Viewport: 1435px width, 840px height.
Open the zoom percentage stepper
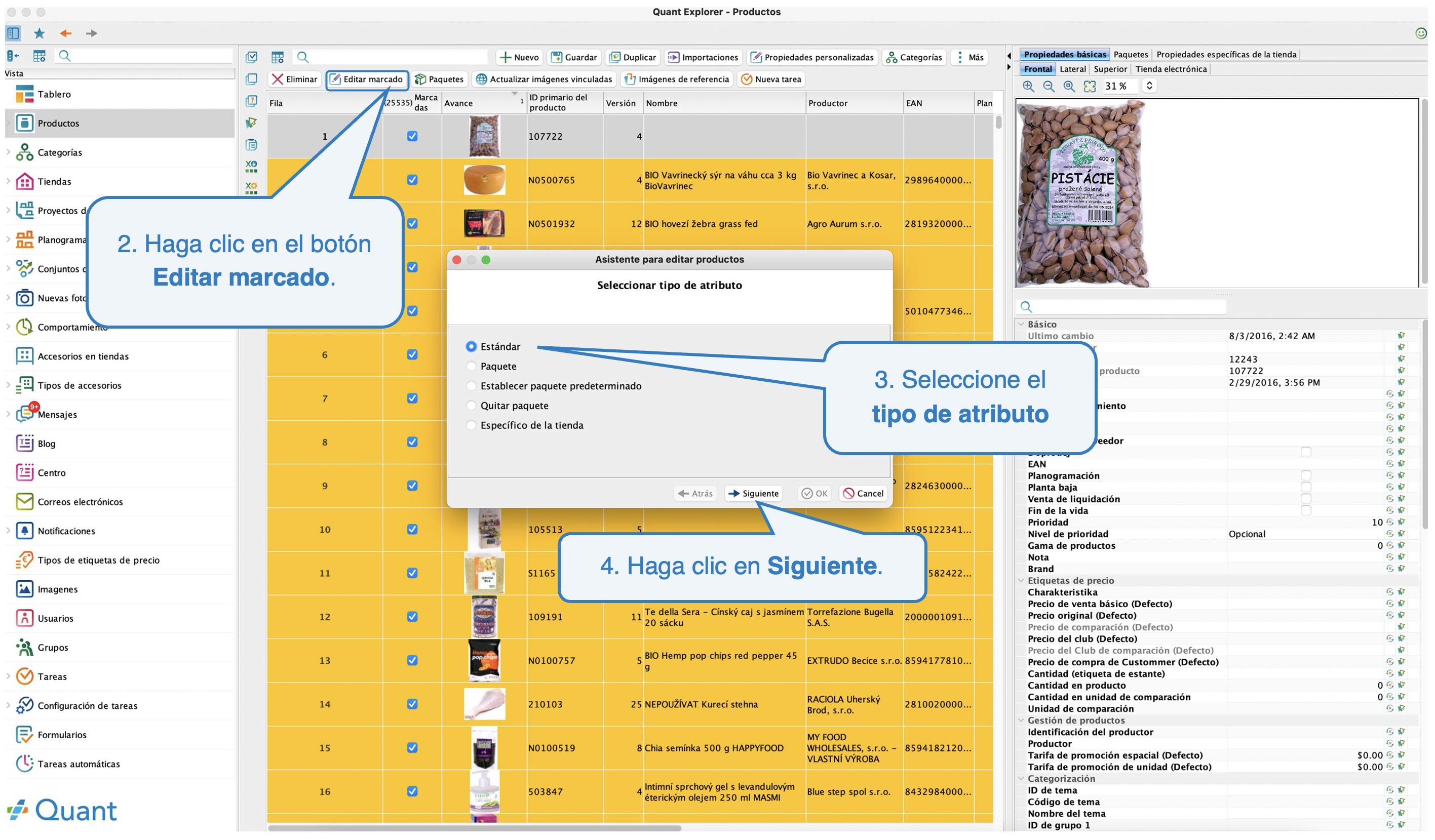1150,86
